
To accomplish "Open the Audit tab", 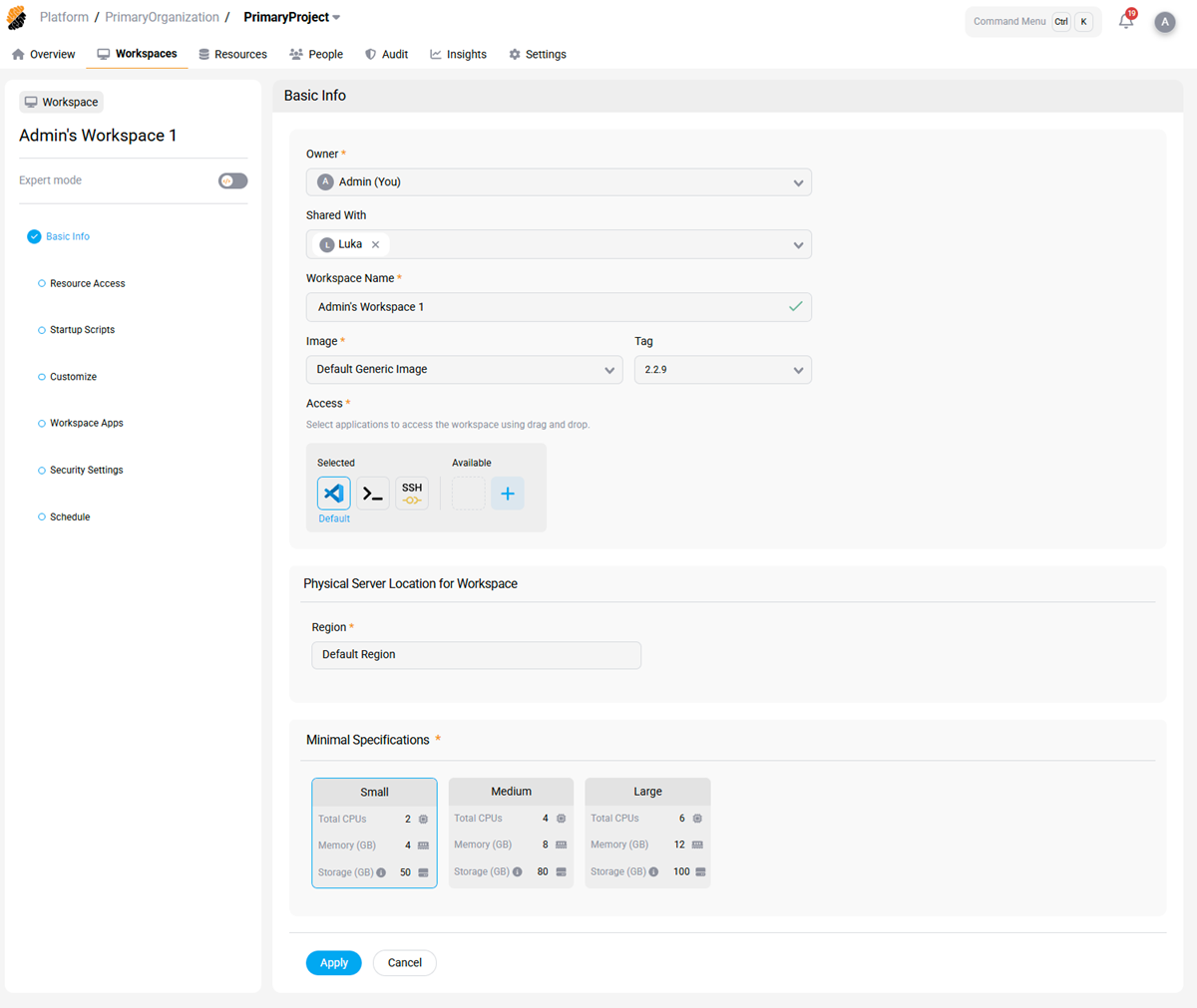I will [387, 54].
